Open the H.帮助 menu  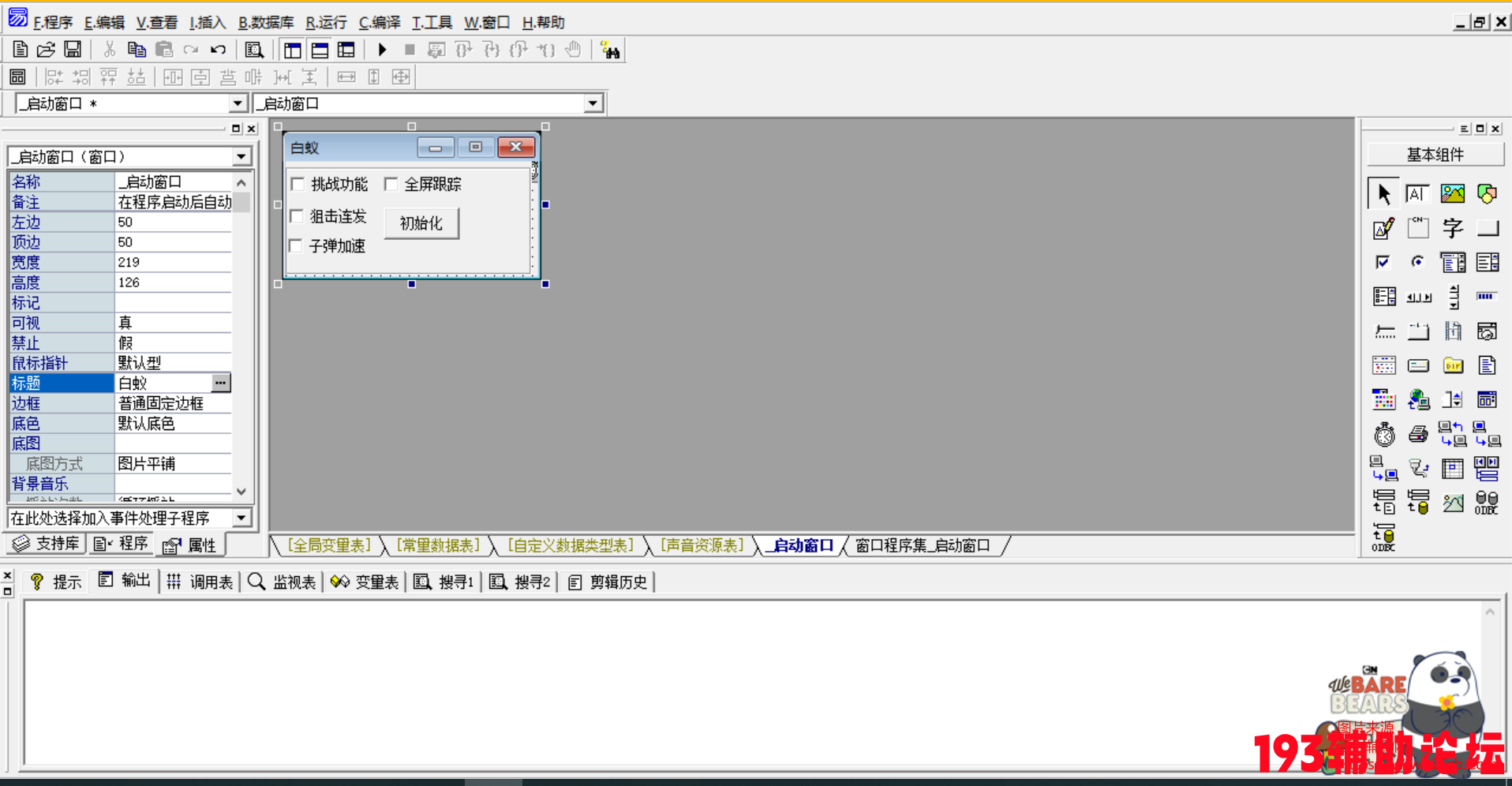pos(544,22)
